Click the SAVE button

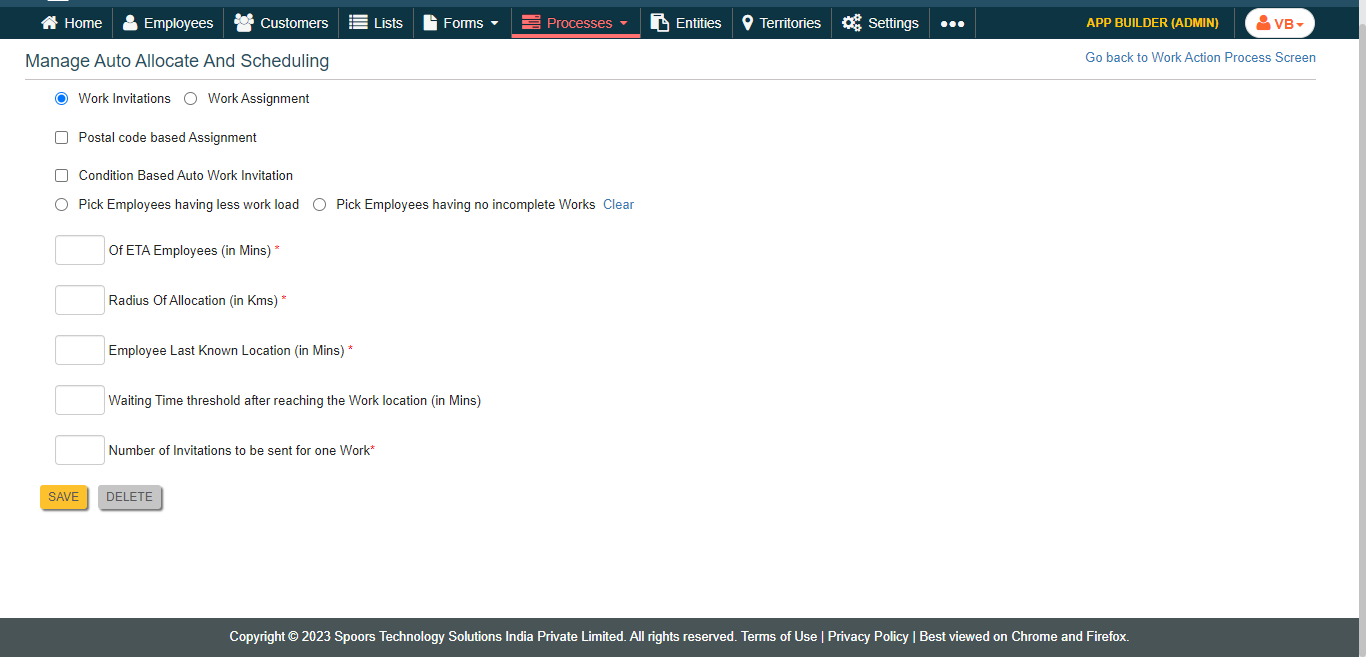pyautogui.click(x=64, y=497)
